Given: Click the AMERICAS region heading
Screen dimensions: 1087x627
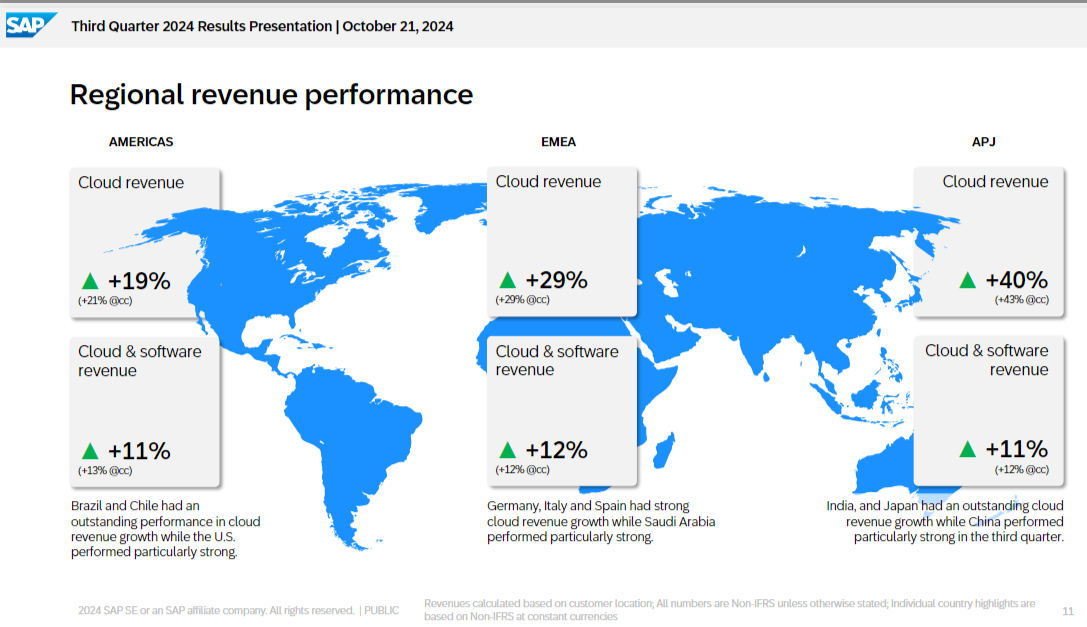Looking at the screenshot, I should (x=141, y=142).
